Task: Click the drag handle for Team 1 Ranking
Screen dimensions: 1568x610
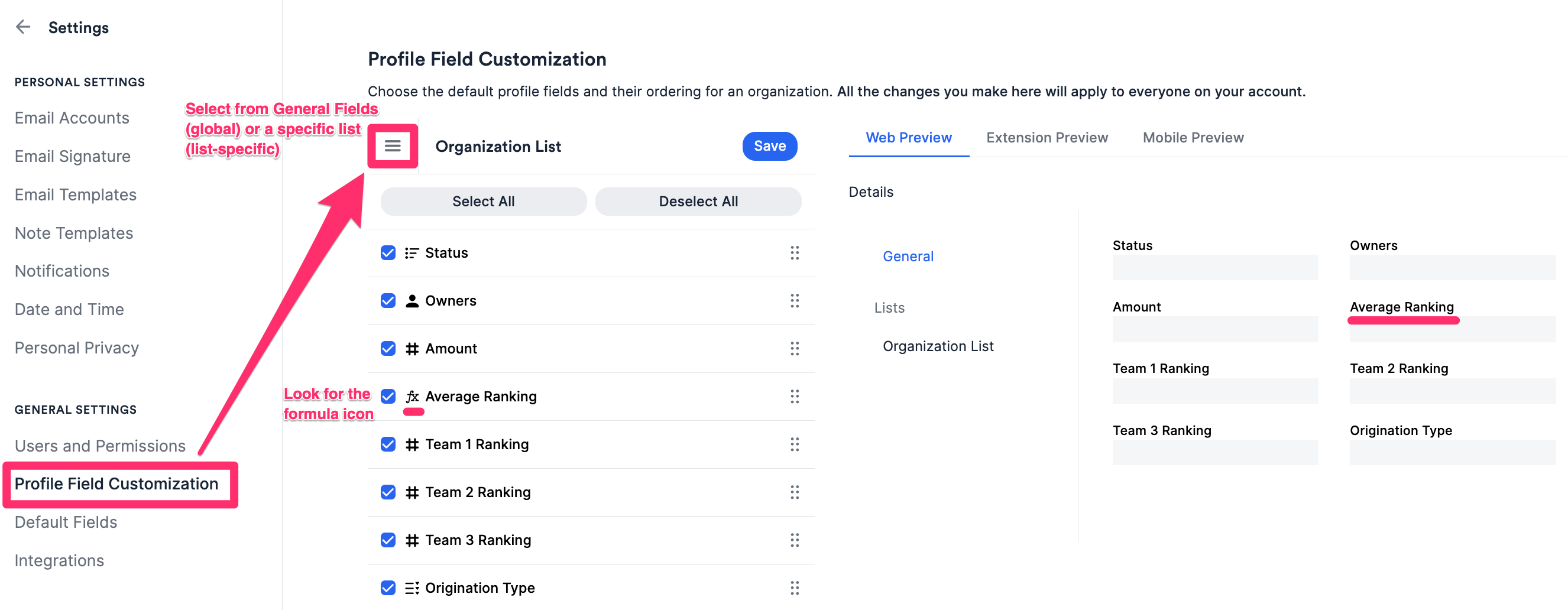Action: tap(795, 444)
